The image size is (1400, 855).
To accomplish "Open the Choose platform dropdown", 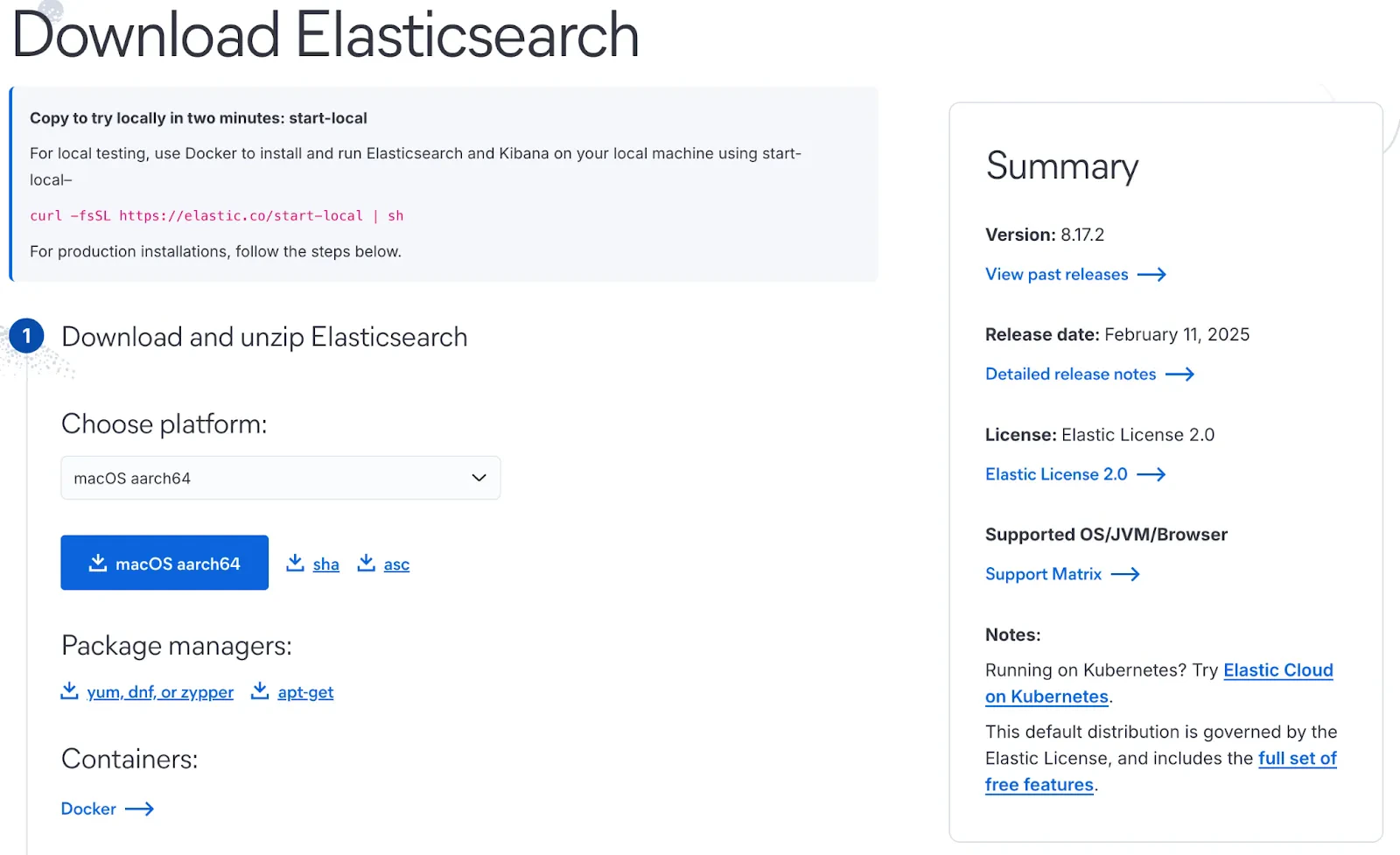I will click(280, 478).
